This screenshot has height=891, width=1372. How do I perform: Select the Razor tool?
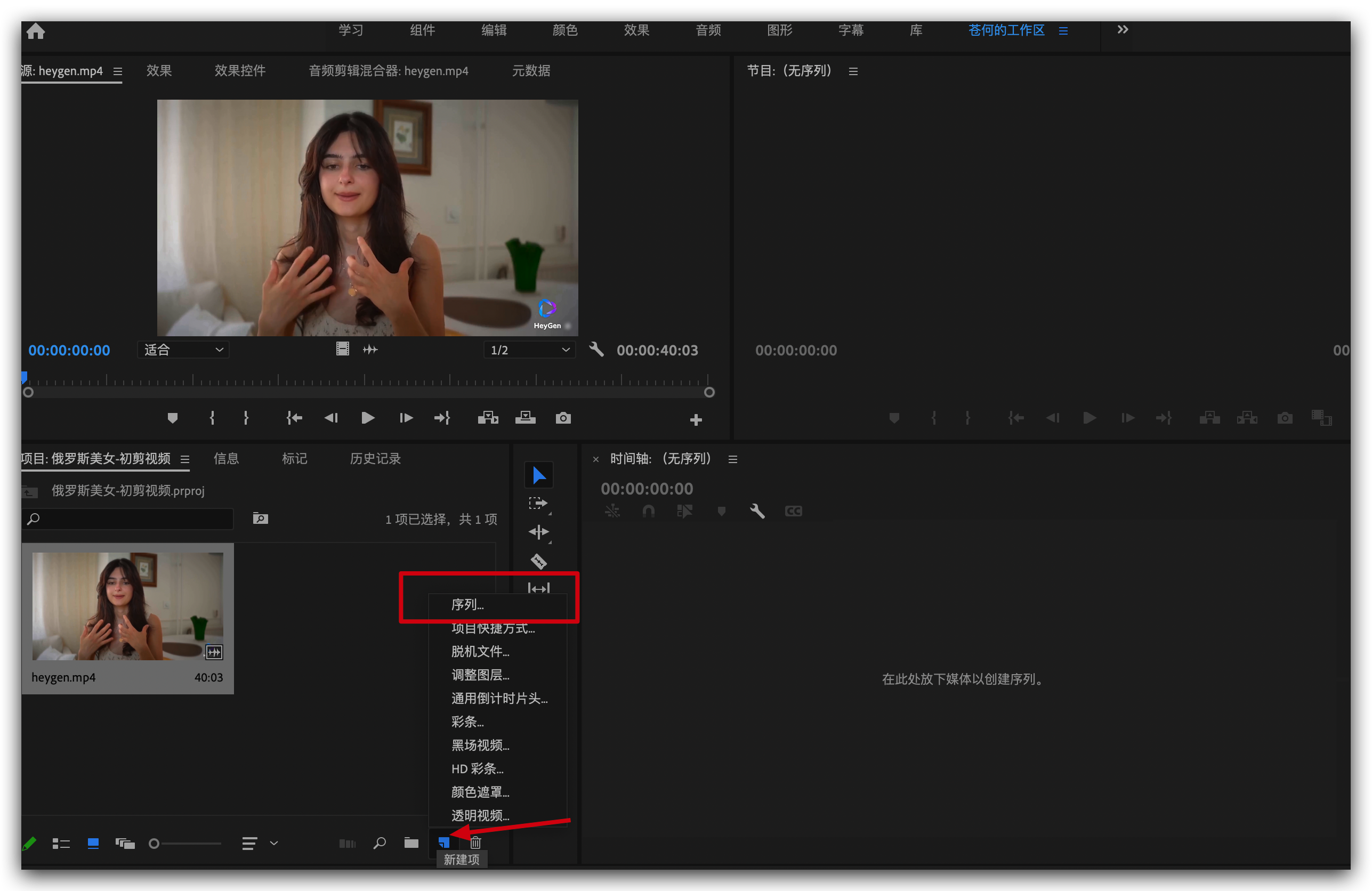tap(538, 561)
